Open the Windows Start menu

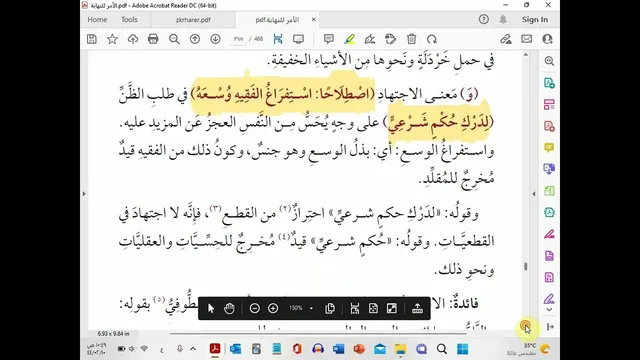point(462,349)
